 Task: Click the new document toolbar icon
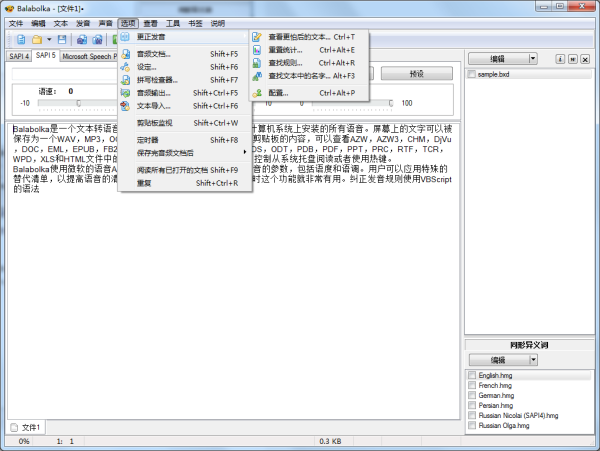(19, 39)
